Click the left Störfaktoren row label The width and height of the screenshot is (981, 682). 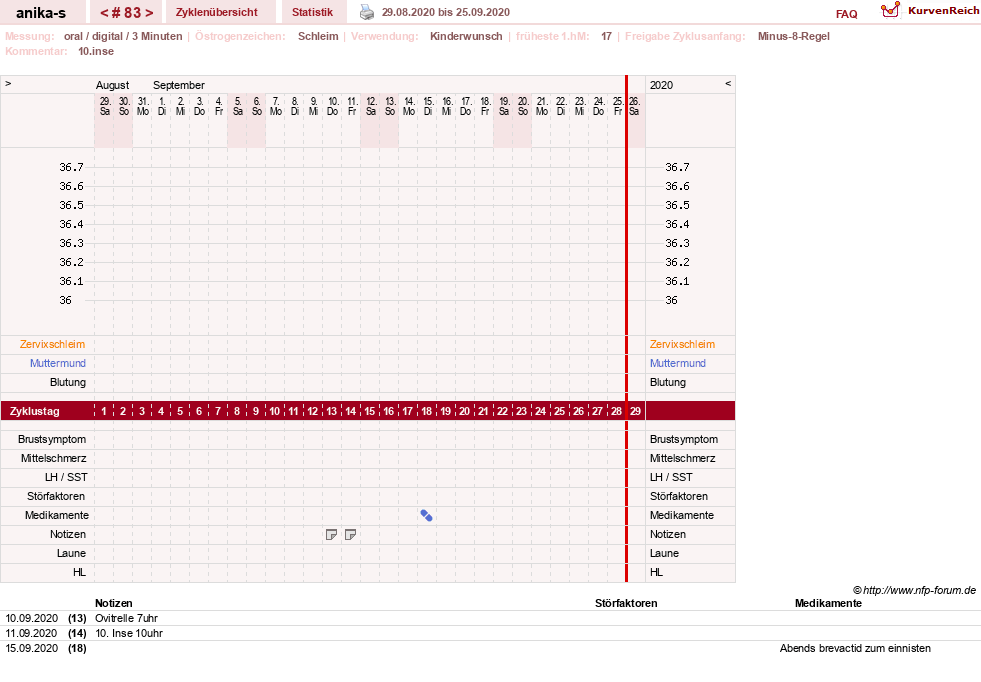tap(56, 496)
